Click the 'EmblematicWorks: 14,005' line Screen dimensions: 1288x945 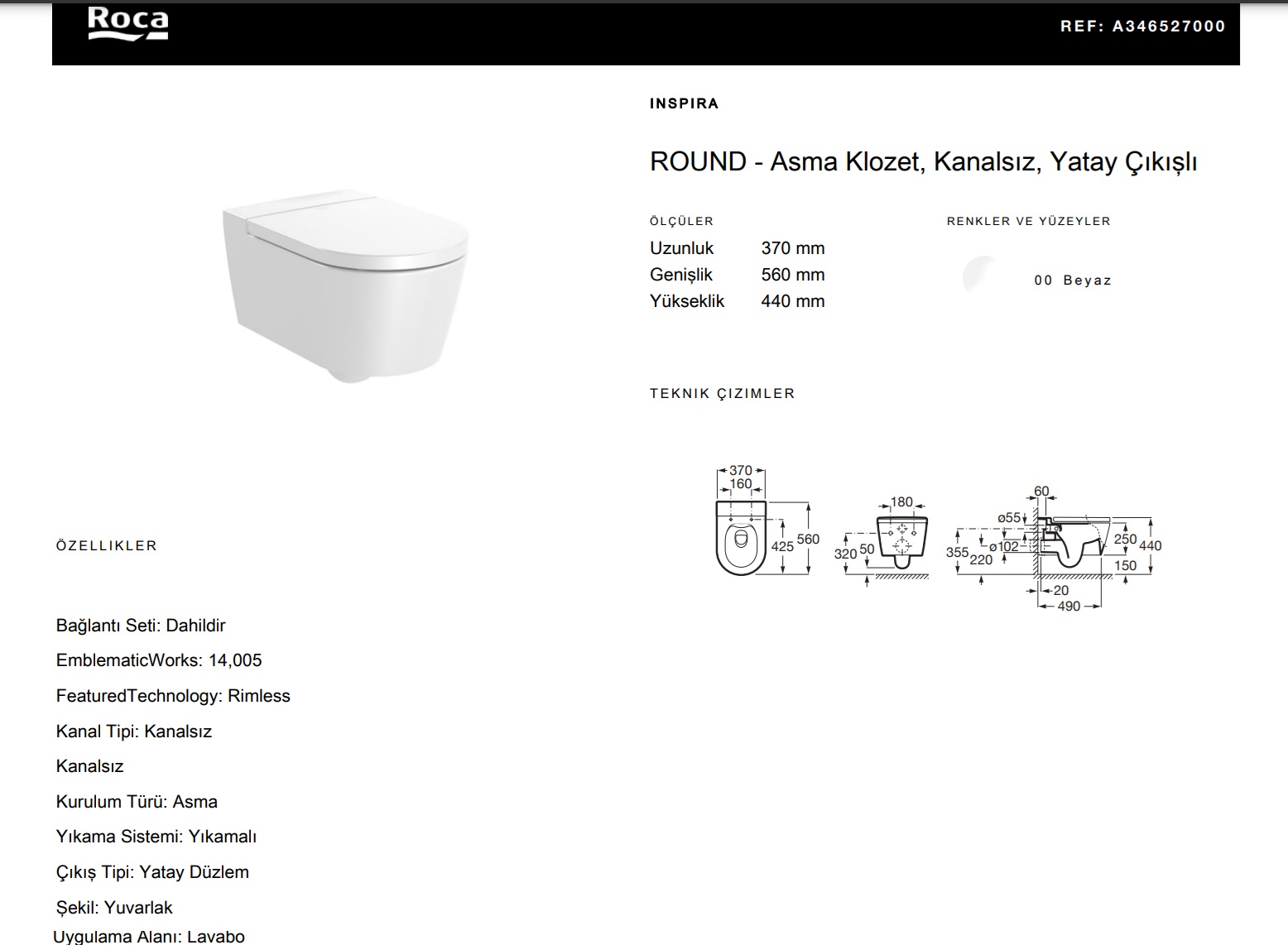159,660
